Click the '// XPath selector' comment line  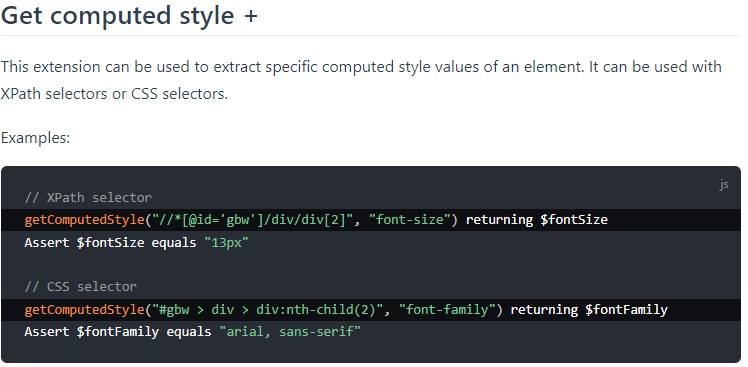(x=88, y=197)
